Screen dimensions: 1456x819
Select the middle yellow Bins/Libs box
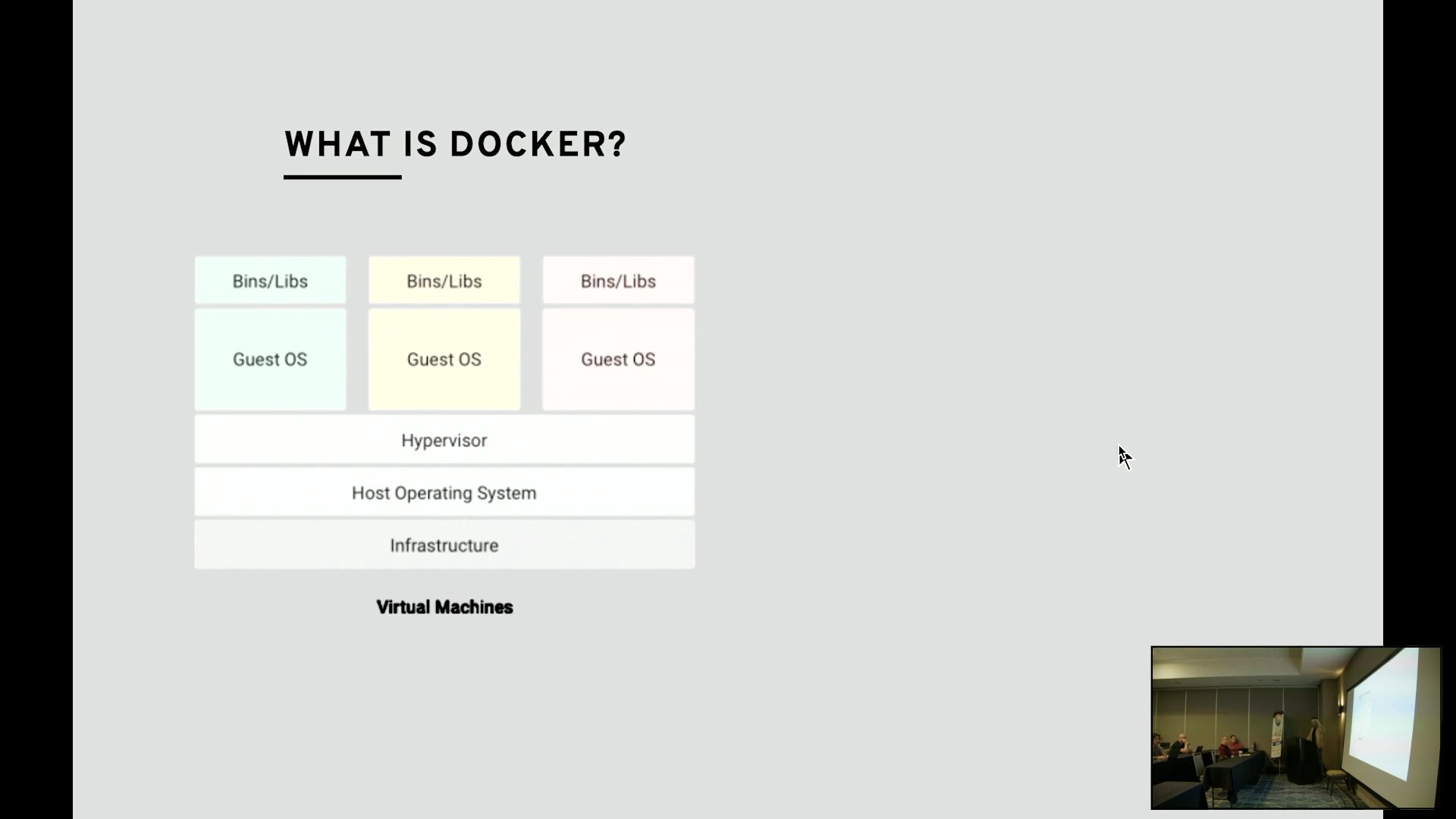444,281
